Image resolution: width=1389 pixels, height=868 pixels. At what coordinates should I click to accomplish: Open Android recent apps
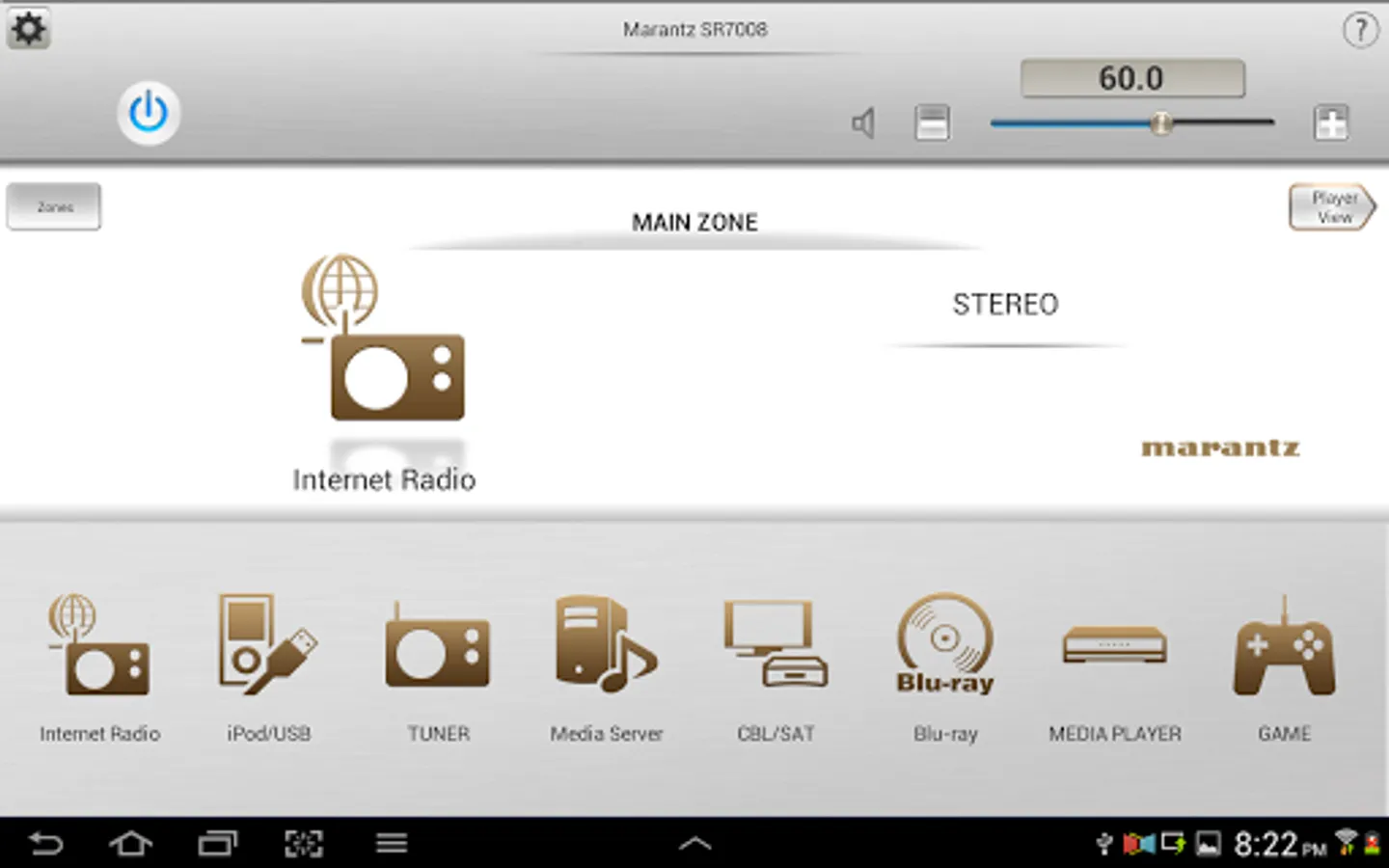click(x=218, y=844)
